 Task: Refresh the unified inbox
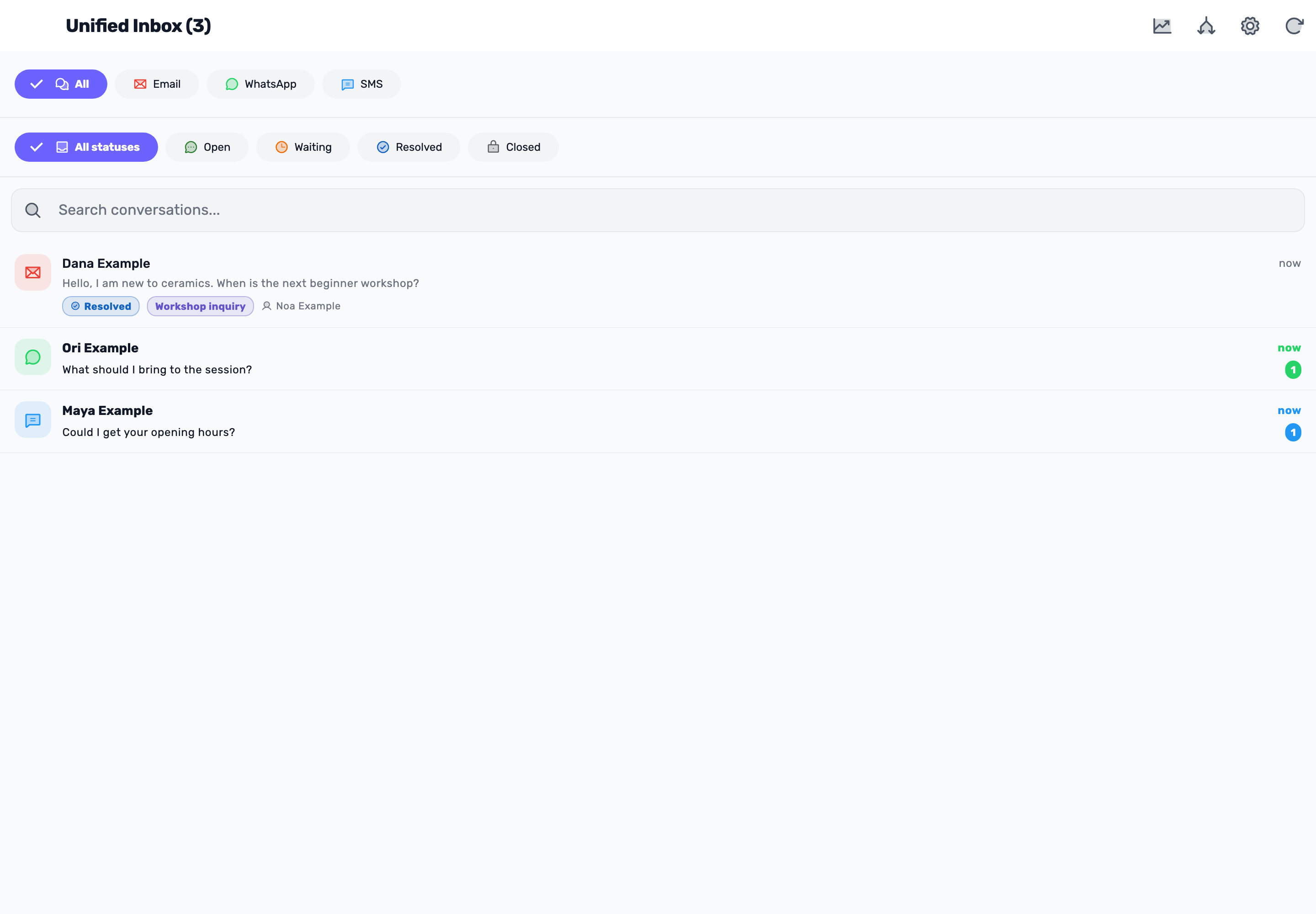coord(1294,26)
